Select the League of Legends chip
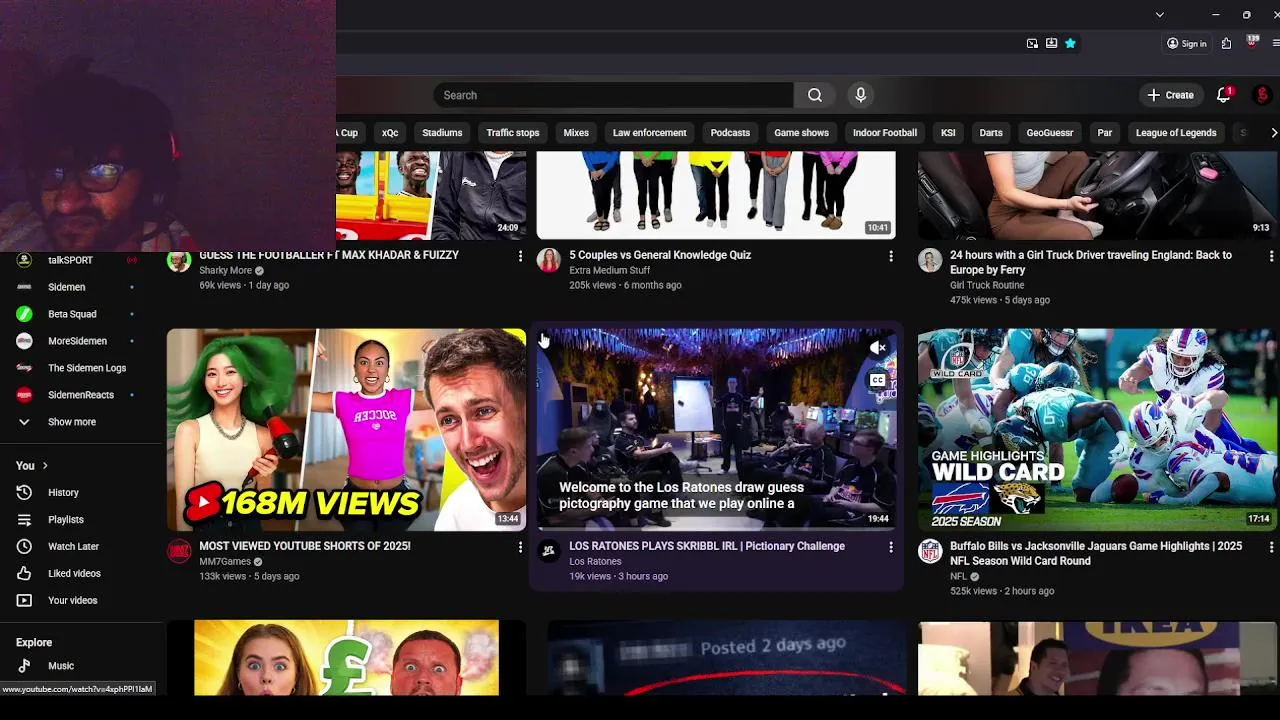Image resolution: width=1280 pixels, height=720 pixels. pyautogui.click(x=1176, y=132)
